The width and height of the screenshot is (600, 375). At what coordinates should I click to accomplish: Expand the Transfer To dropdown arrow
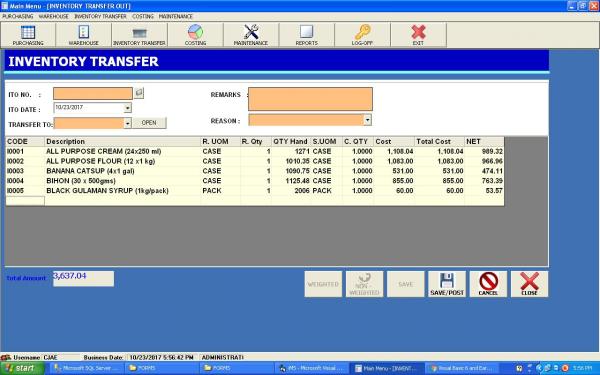128,123
